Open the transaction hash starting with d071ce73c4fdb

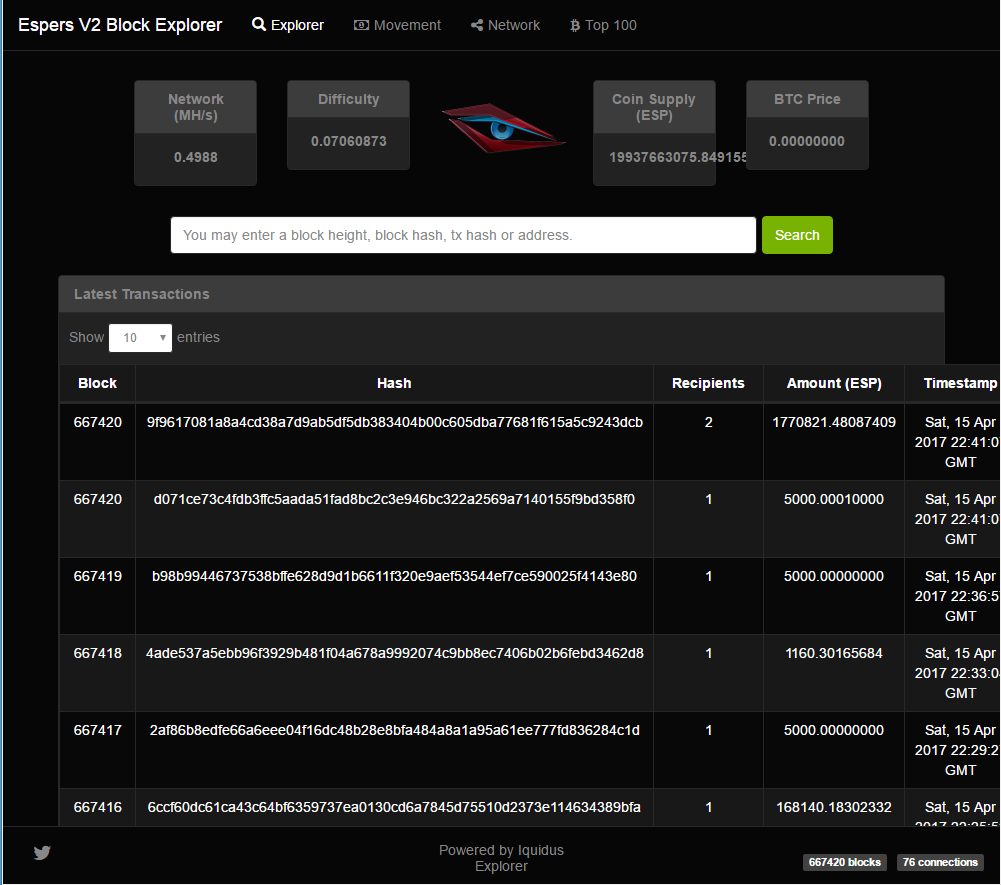pos(395,499)
